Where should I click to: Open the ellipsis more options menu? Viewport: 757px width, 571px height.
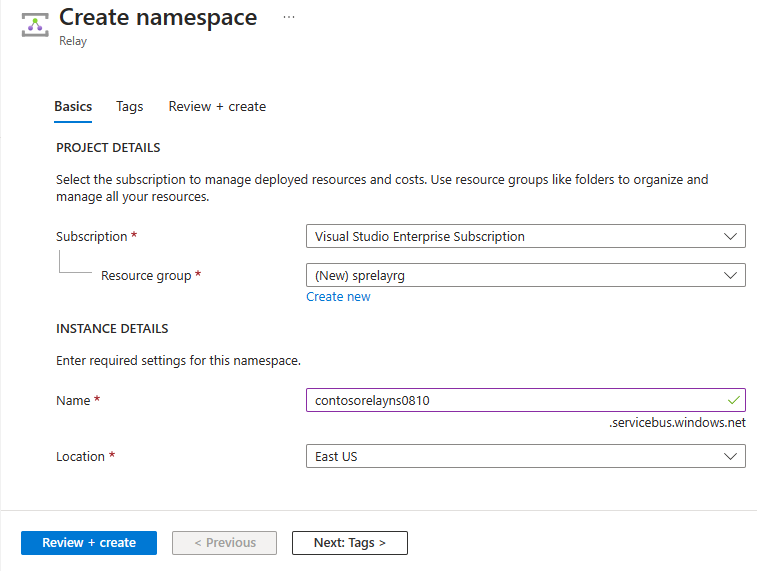click(x=289, y=18)
